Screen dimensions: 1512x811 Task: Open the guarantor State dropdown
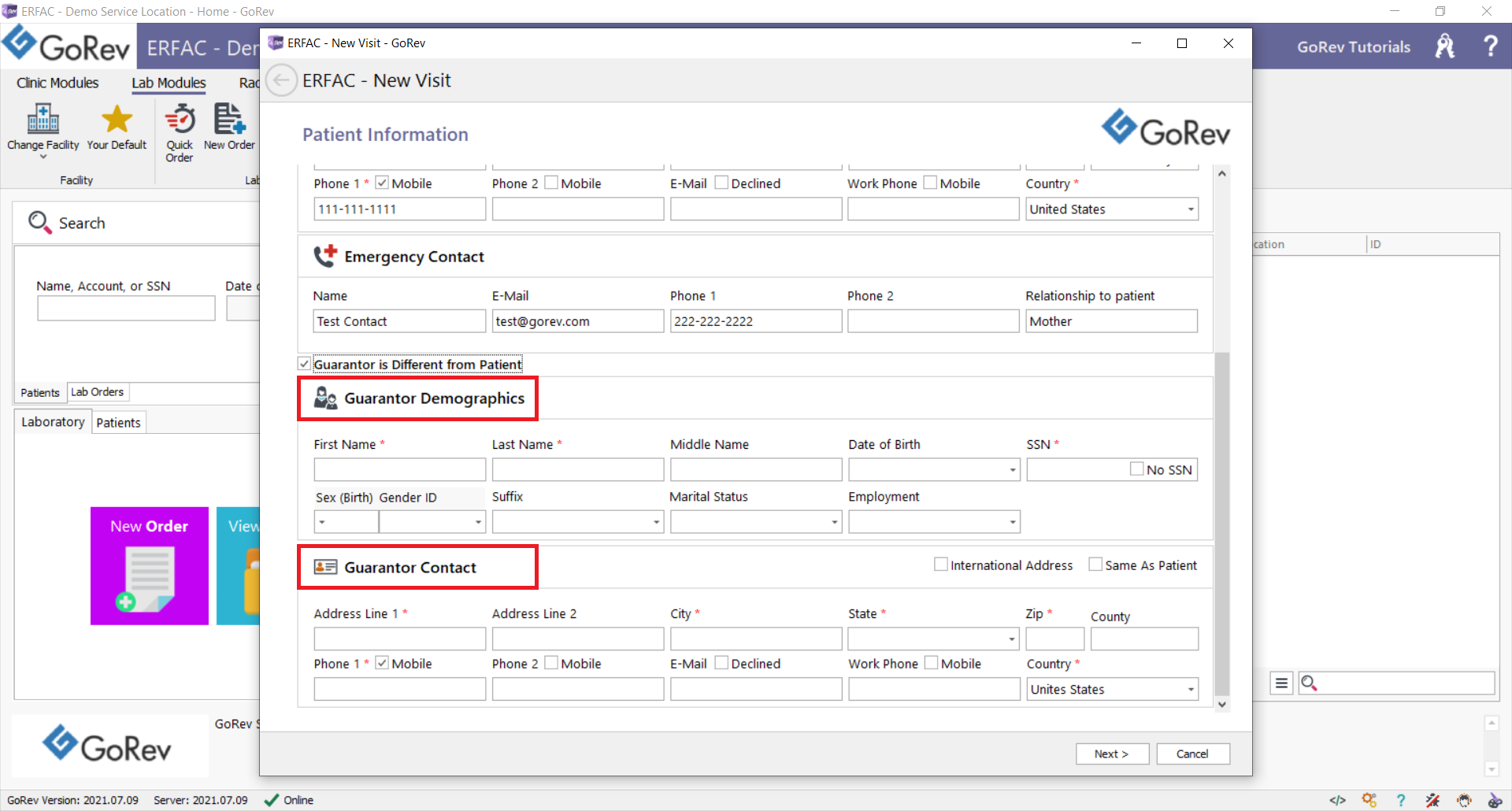point(1012,639)
